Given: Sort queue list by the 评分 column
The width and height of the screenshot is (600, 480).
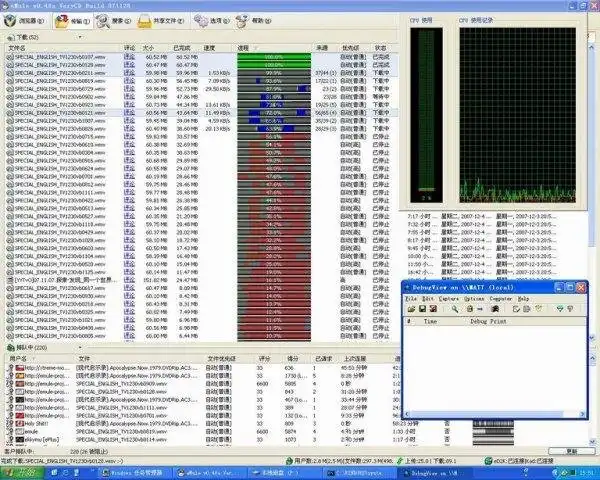Looking at the screenshot, I should click(x=264, y=359).
